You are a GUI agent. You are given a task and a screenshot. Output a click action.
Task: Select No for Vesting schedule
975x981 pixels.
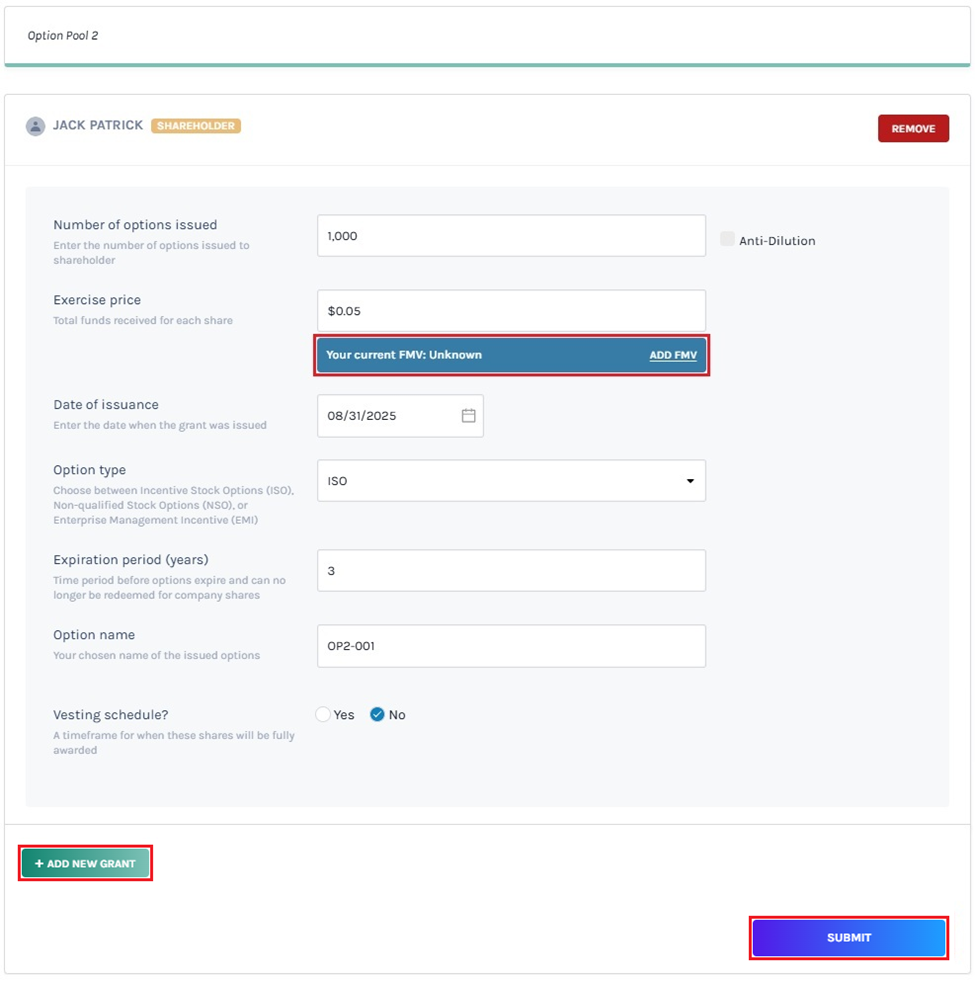(x=377, y=715)
